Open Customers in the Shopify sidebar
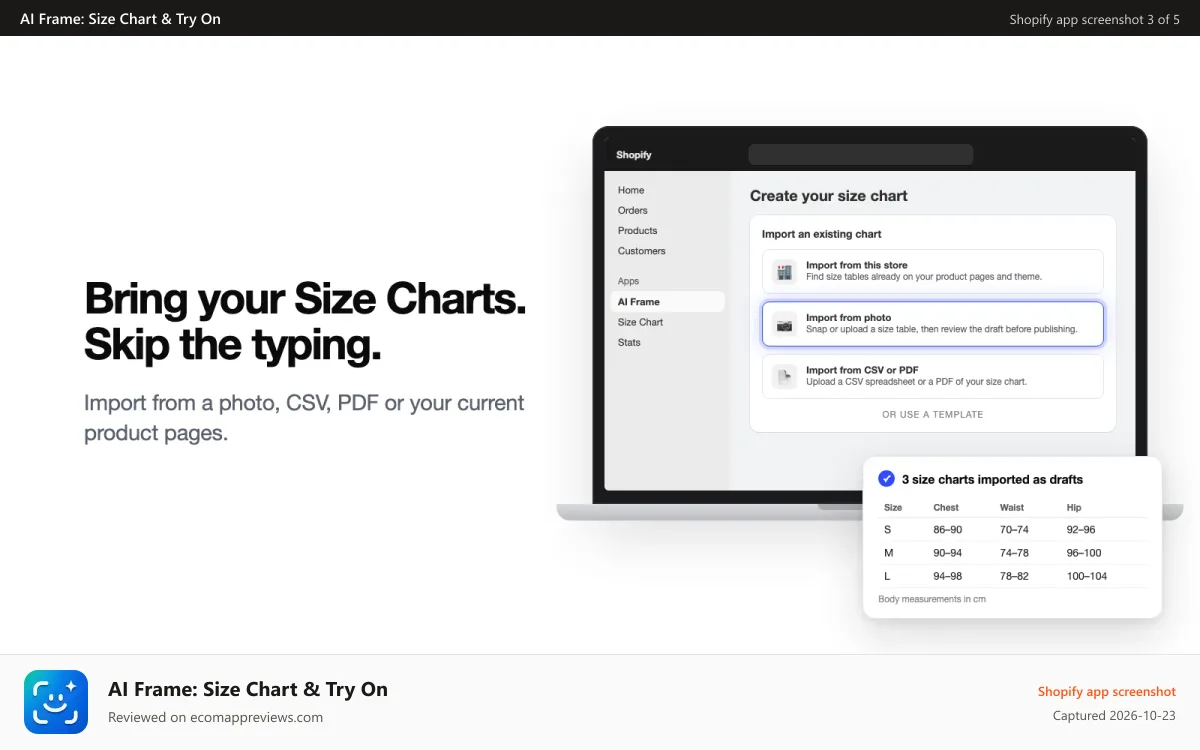The width and height of the screenshot is (1200, 750). coord(641,251)
